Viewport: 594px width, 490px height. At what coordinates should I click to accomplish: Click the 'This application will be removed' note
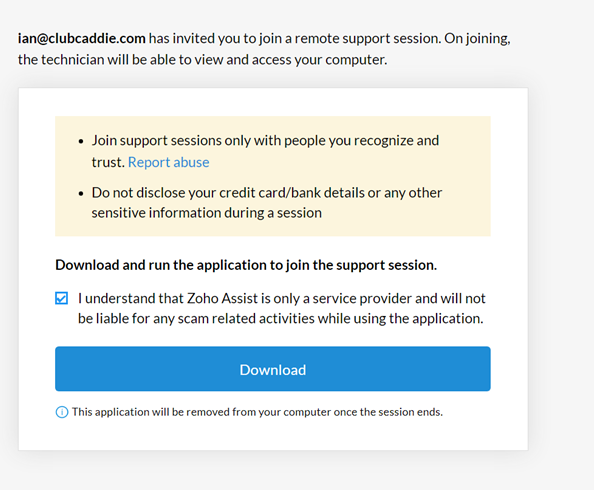pos(257,412)
